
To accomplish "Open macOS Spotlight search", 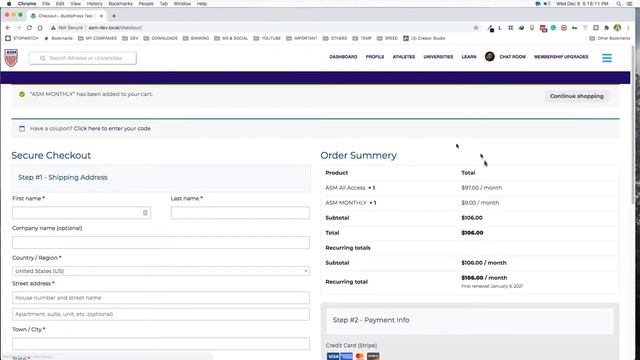I will coord(619,4).
